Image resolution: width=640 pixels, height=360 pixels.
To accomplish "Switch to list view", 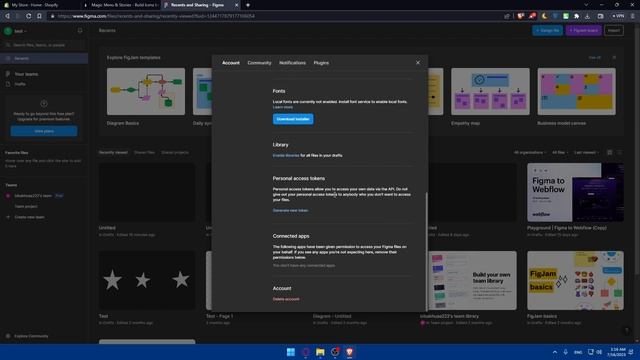I will coord(620,153).
